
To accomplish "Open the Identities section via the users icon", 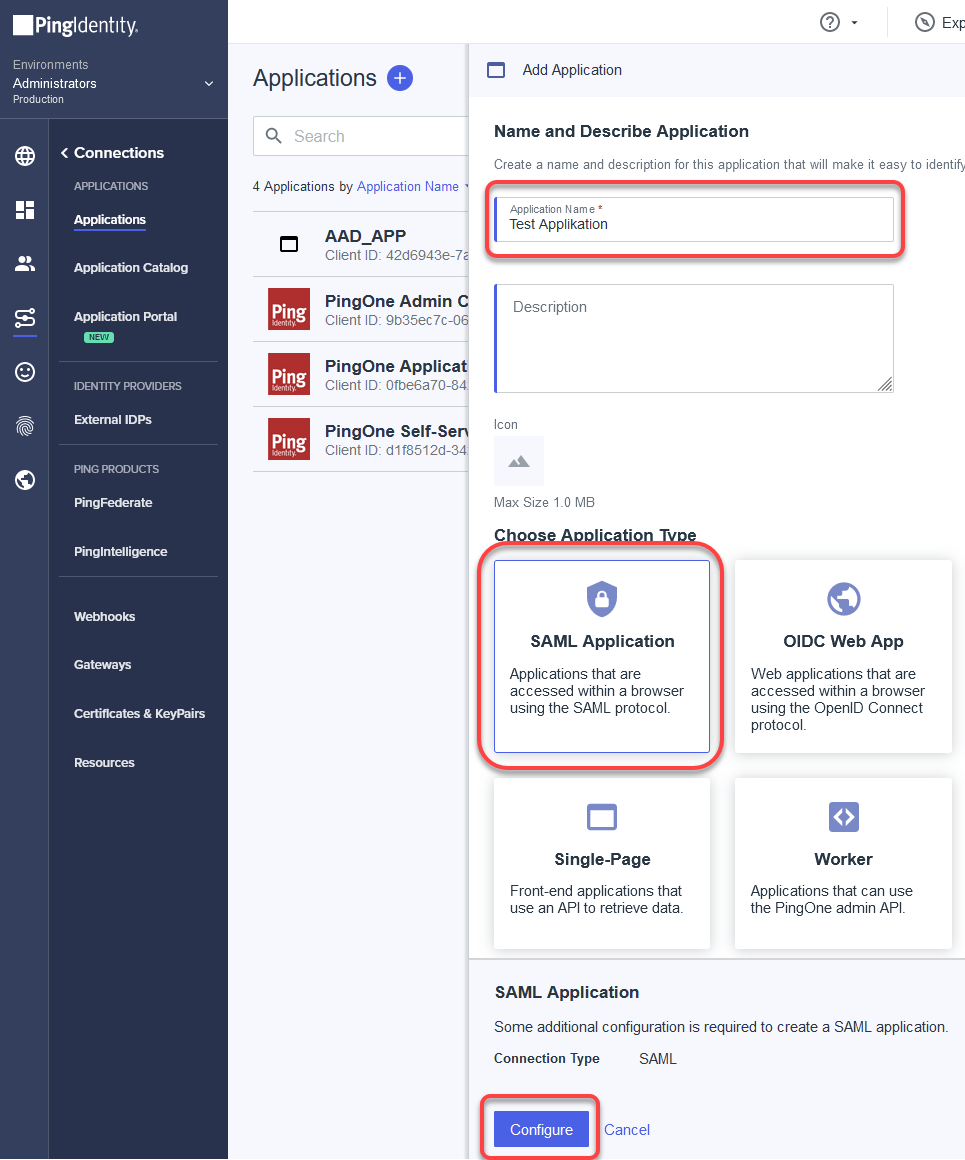I will (24, 263).
